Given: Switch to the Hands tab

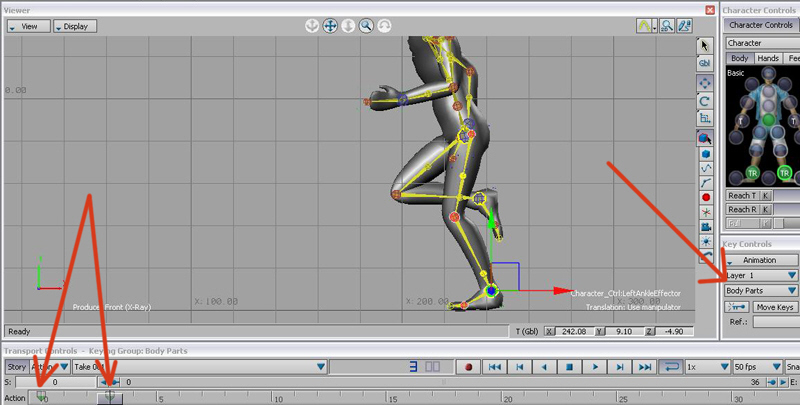Looking at the screenshot, I should (x=768, y=59).
